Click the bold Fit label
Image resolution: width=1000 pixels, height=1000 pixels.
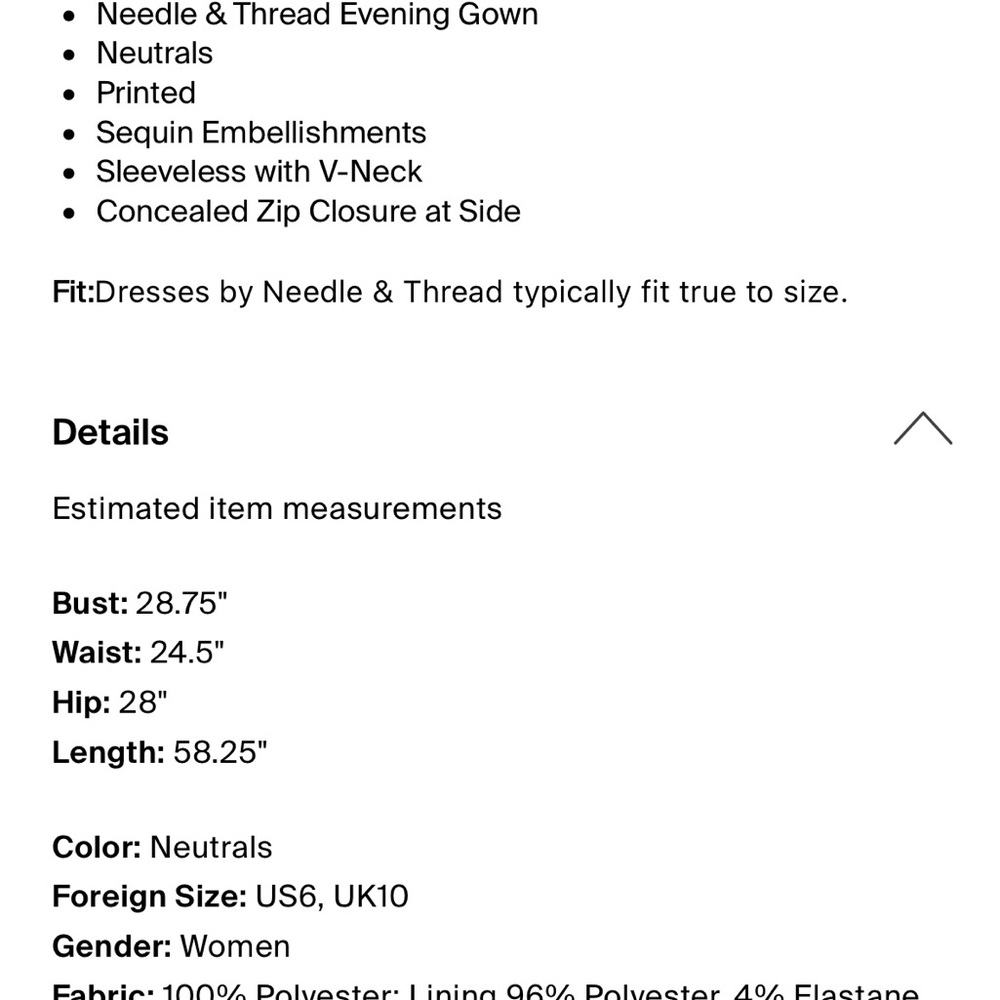coord(73,292)
